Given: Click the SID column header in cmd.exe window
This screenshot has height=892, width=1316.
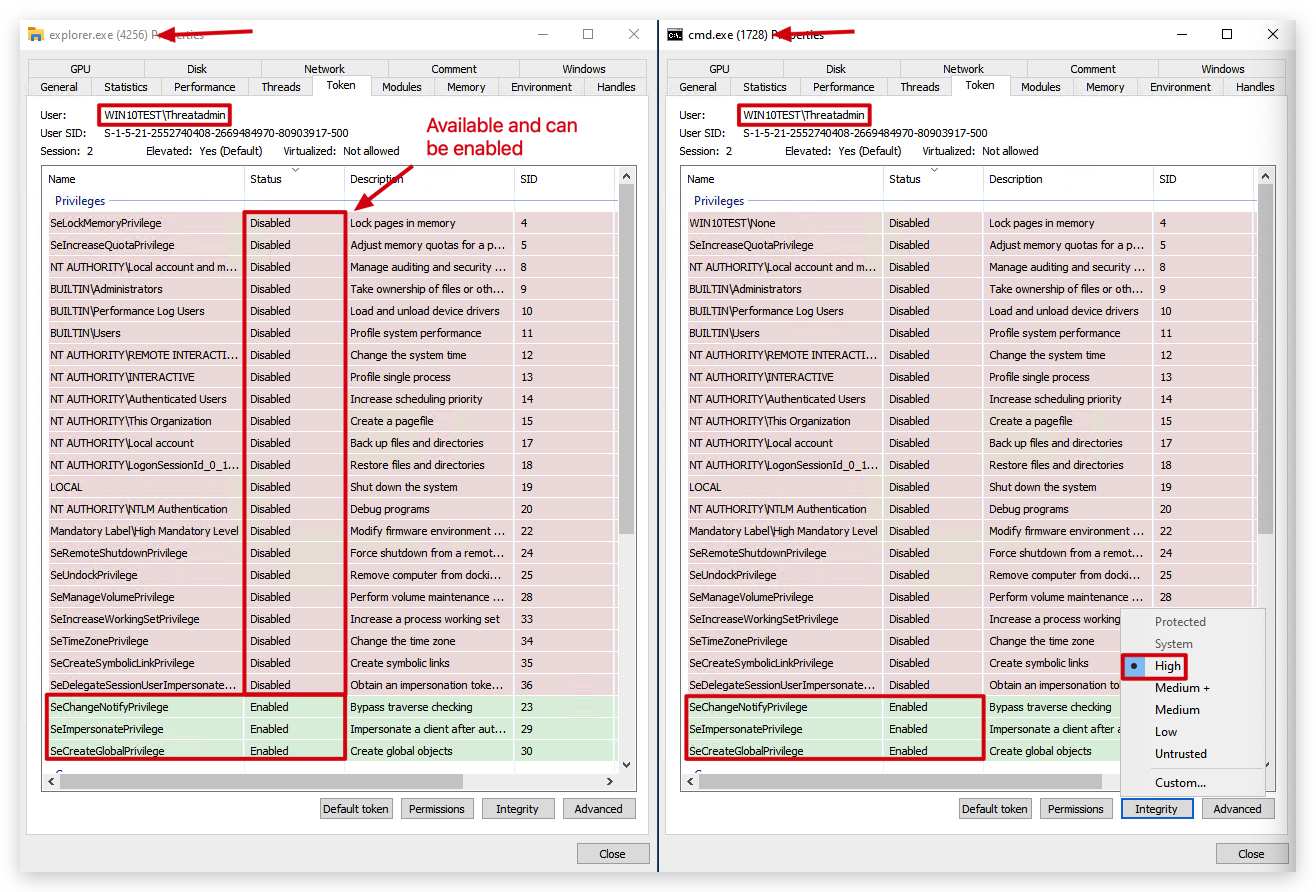Looking at the screenshot, I should click(x=1204, y=179).
